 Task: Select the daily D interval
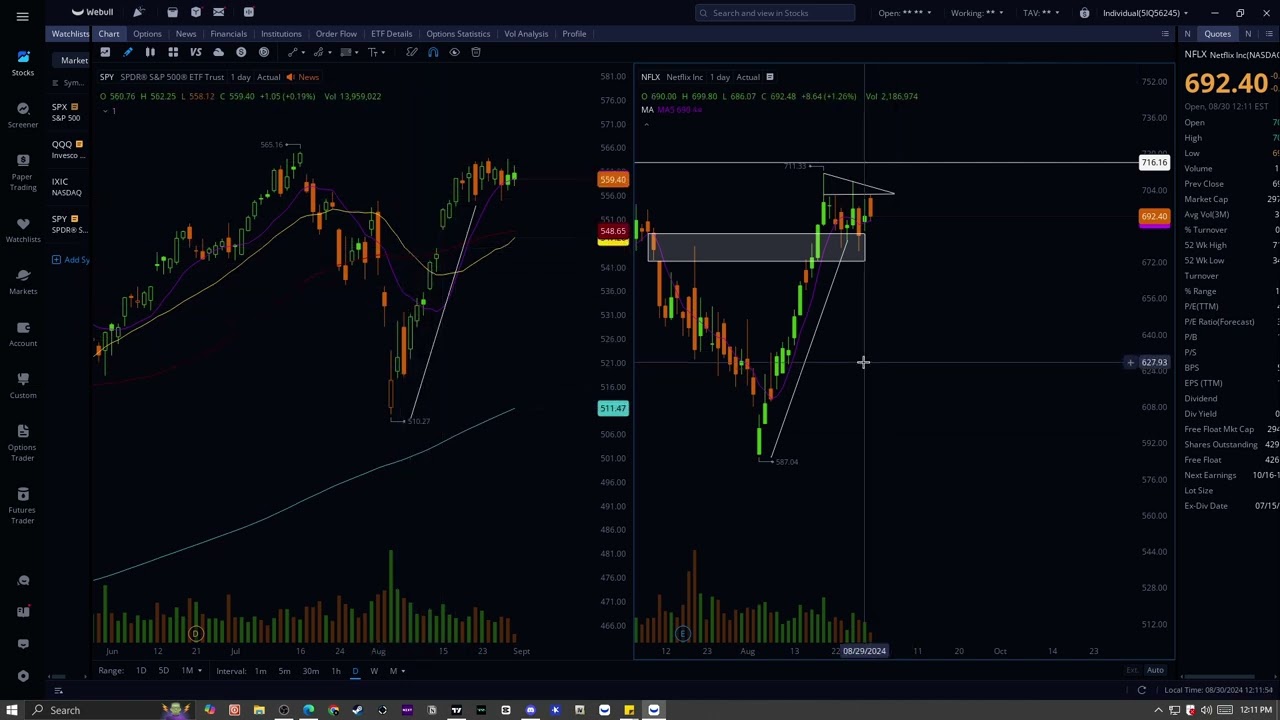pyautogui.click(x=355, y=671)
